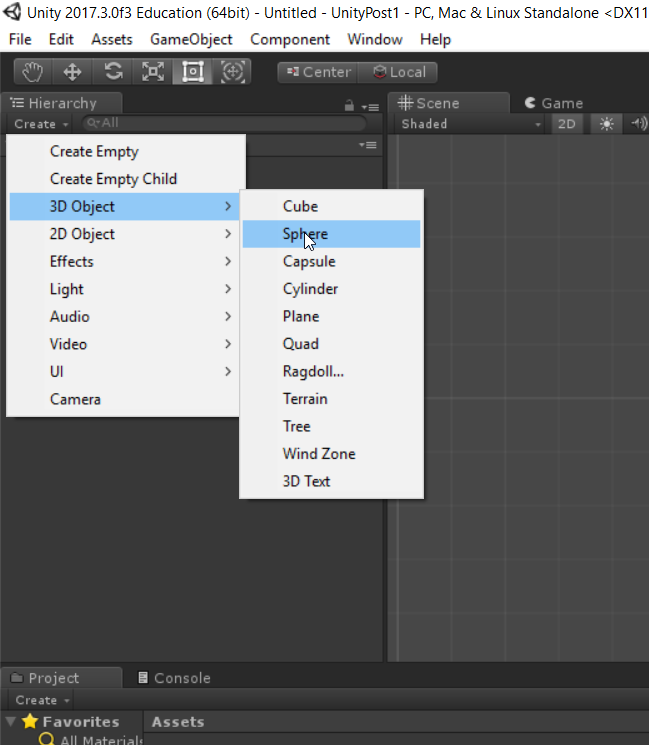This screenshot has height=745, width=649.
Task: Collapse the Favorites tree
Action: point(10,721)
